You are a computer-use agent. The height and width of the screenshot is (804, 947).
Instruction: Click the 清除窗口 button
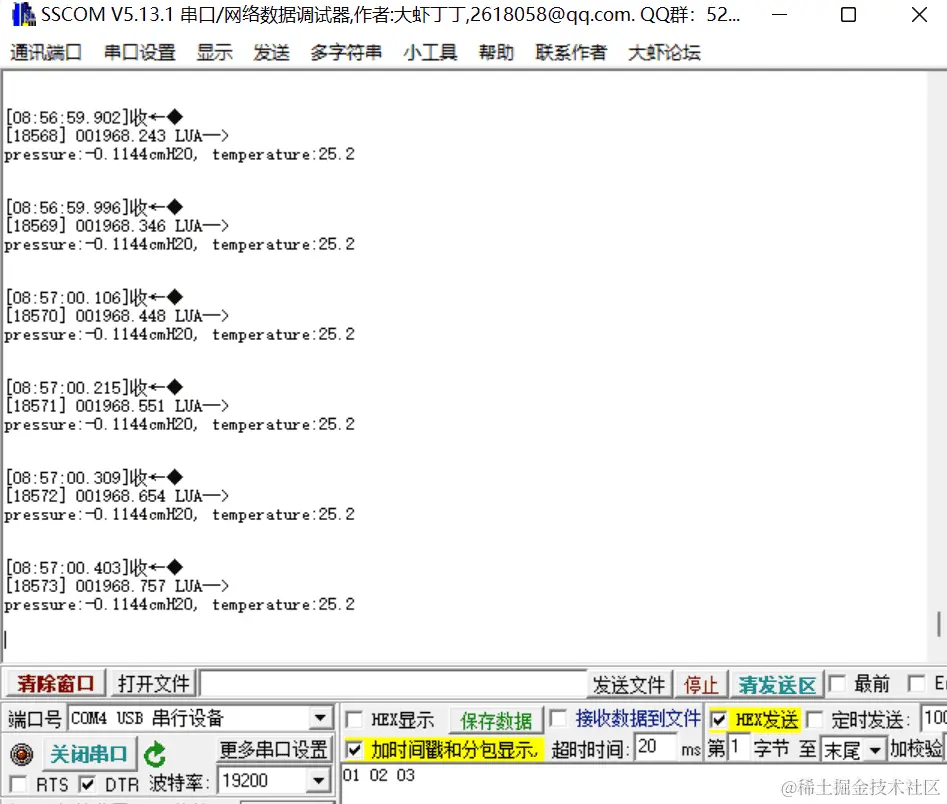pos(56,684)
